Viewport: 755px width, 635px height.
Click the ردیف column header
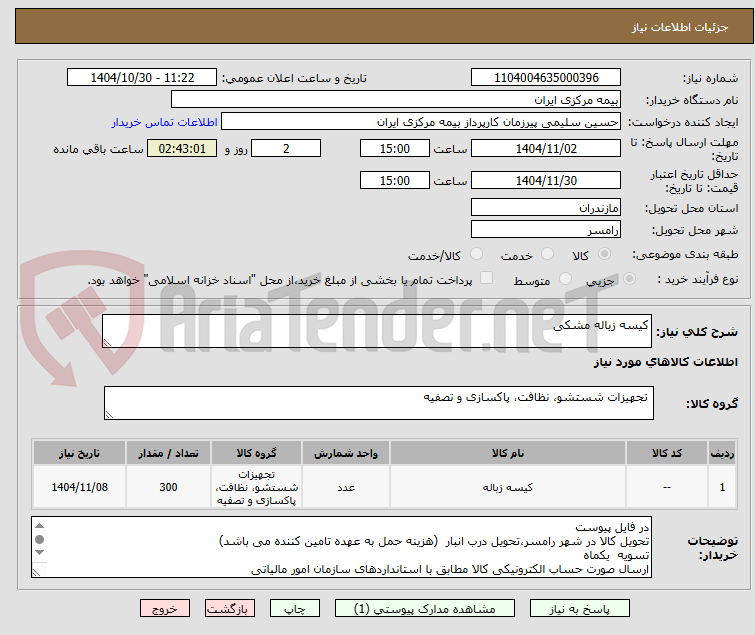pyautogui.click(x=722, y=453)
